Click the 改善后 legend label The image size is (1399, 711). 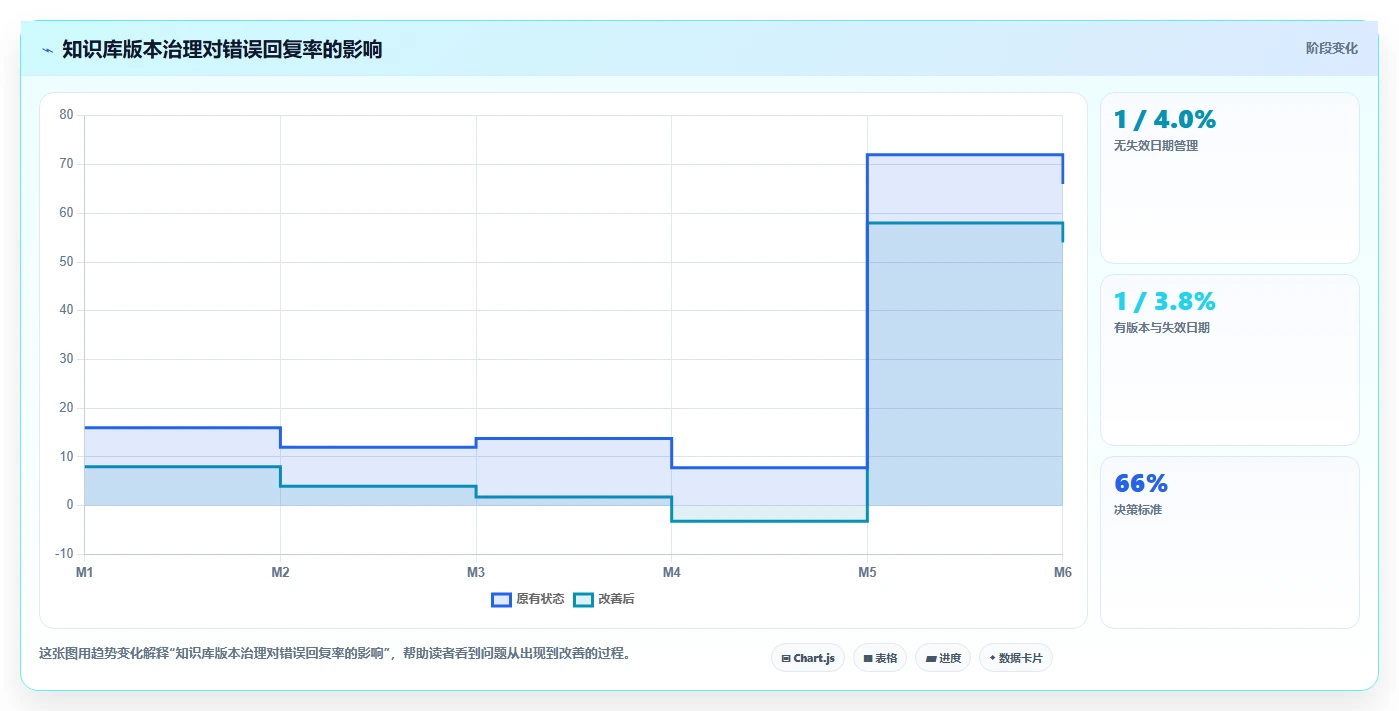[616, 599]
